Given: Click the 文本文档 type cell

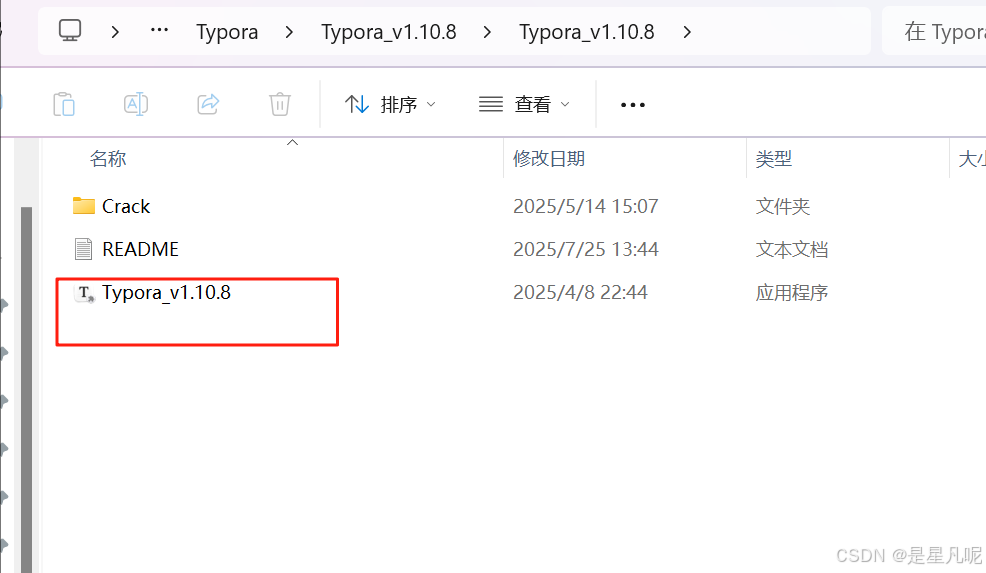Looking at the screenshot, I should coord(792,249).
